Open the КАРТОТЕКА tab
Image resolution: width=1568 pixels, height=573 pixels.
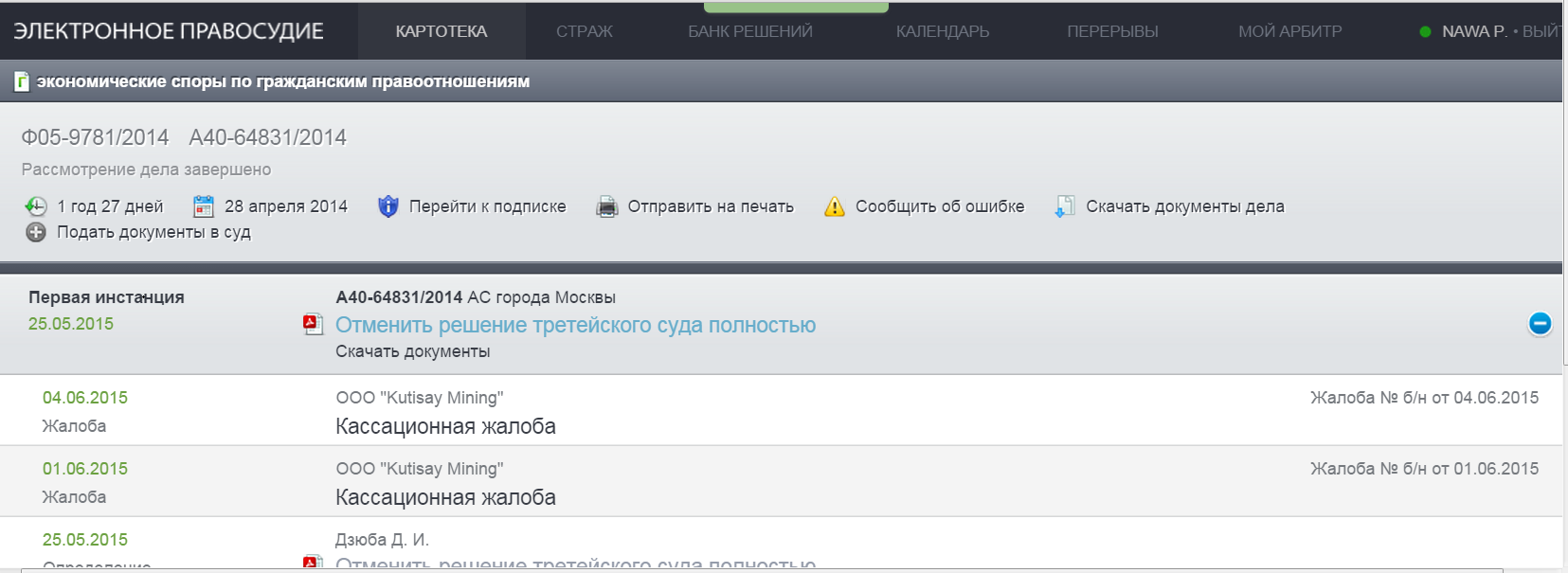pyautogui.click(x=442, y=31)
